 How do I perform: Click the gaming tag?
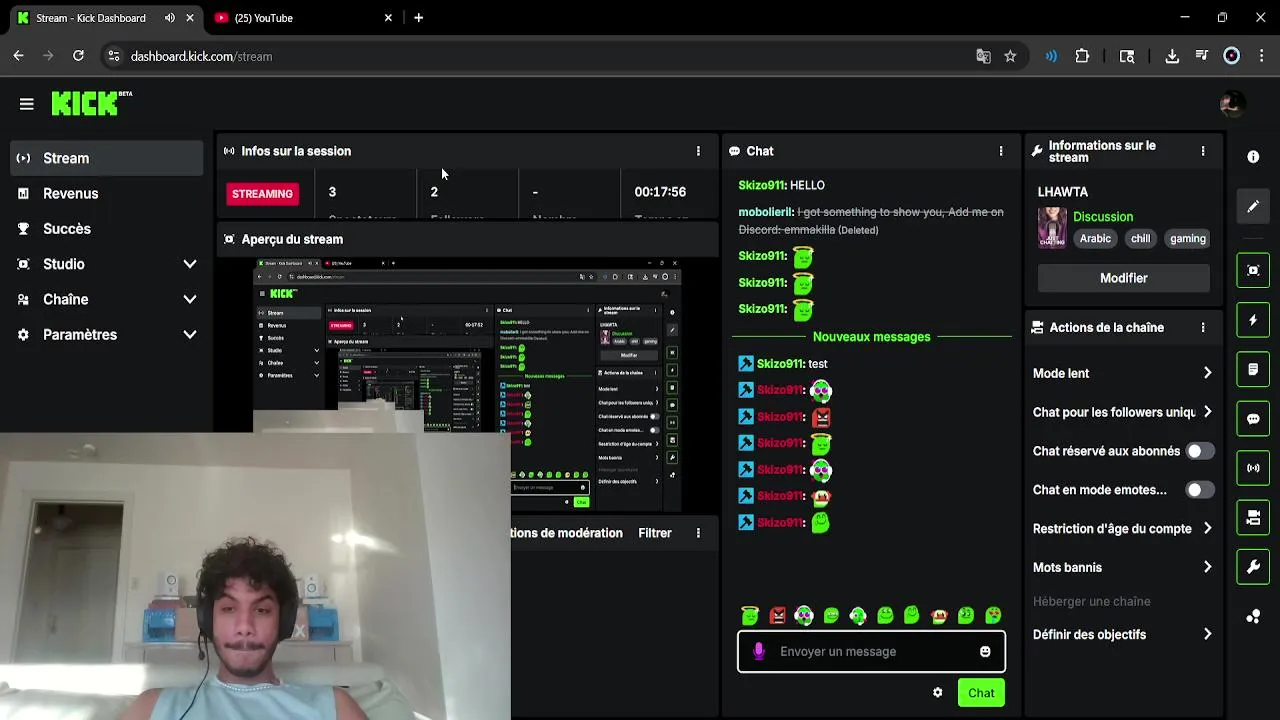(x=1188, y=239)
